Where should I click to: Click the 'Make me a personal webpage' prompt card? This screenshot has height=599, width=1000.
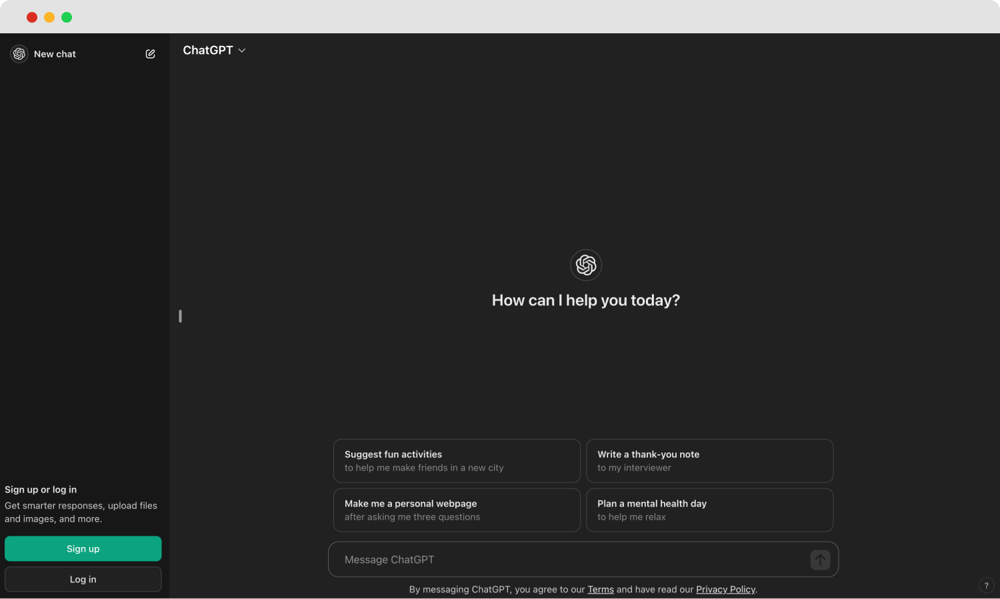(456, 510)
